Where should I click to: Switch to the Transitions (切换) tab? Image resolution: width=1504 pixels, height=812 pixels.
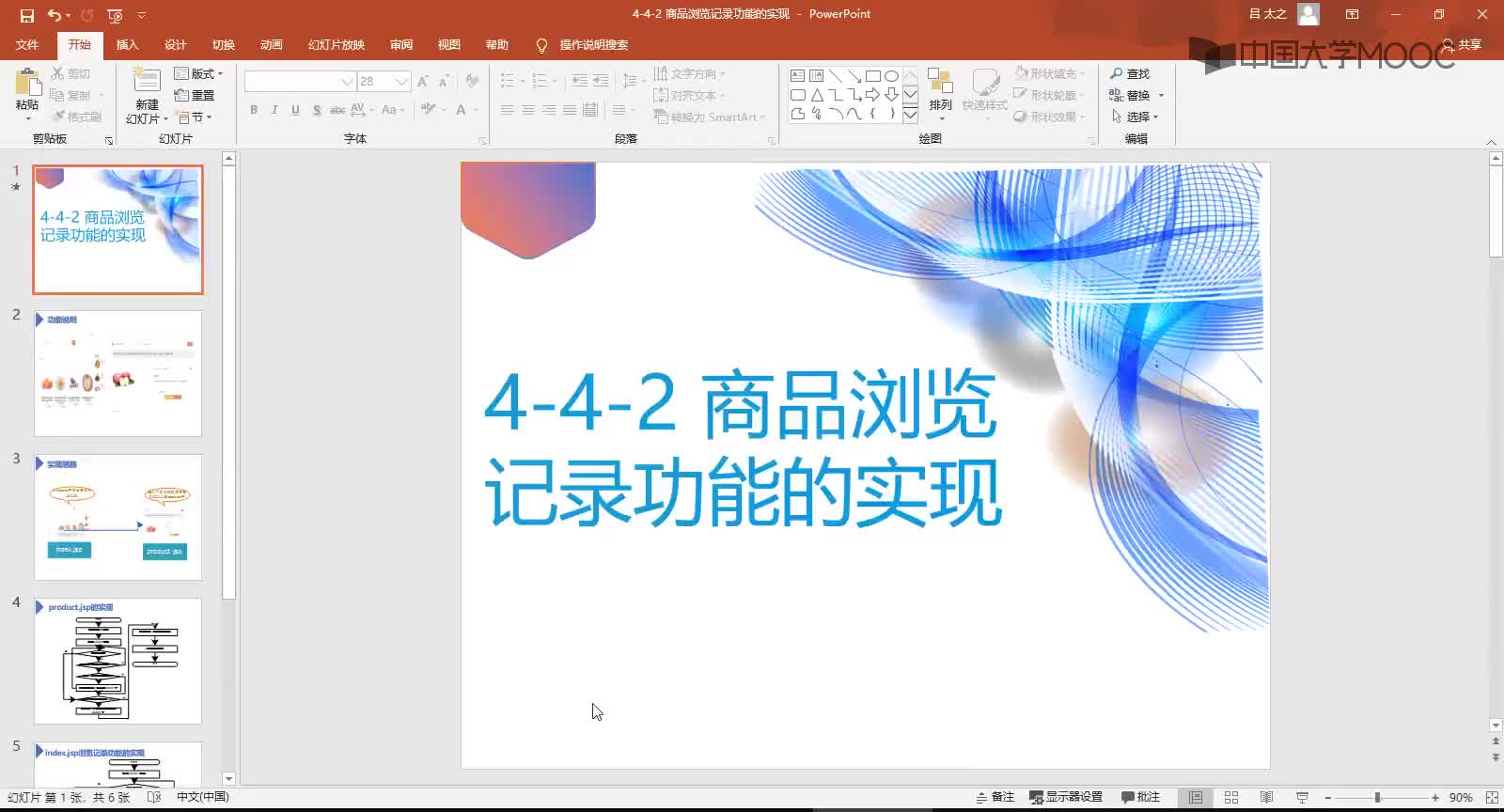(x=224, y=45)
